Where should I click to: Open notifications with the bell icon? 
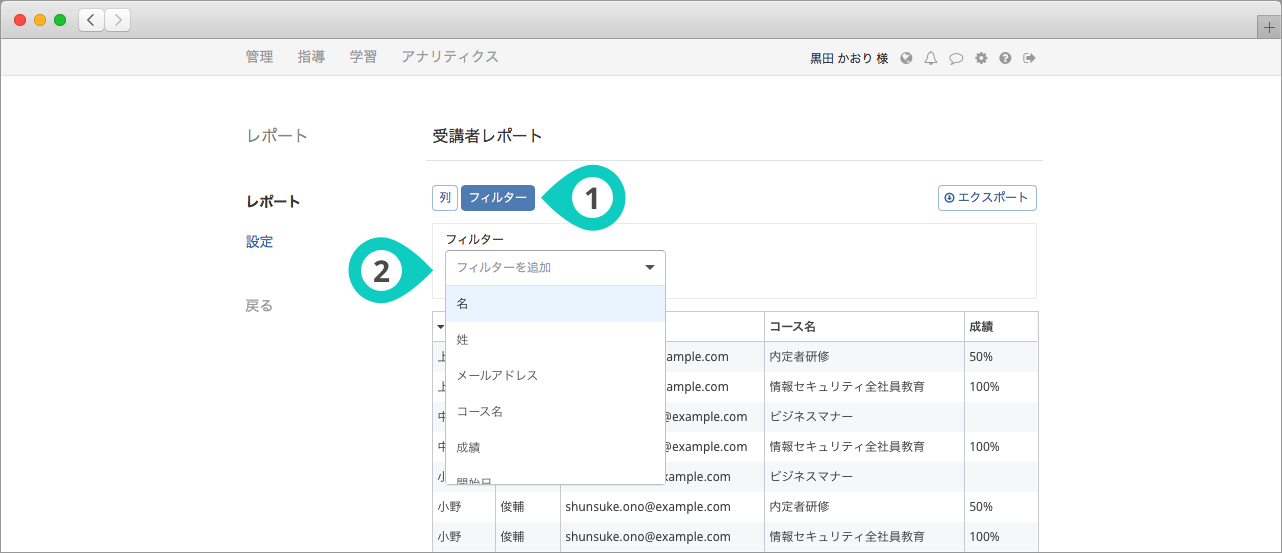931,58
